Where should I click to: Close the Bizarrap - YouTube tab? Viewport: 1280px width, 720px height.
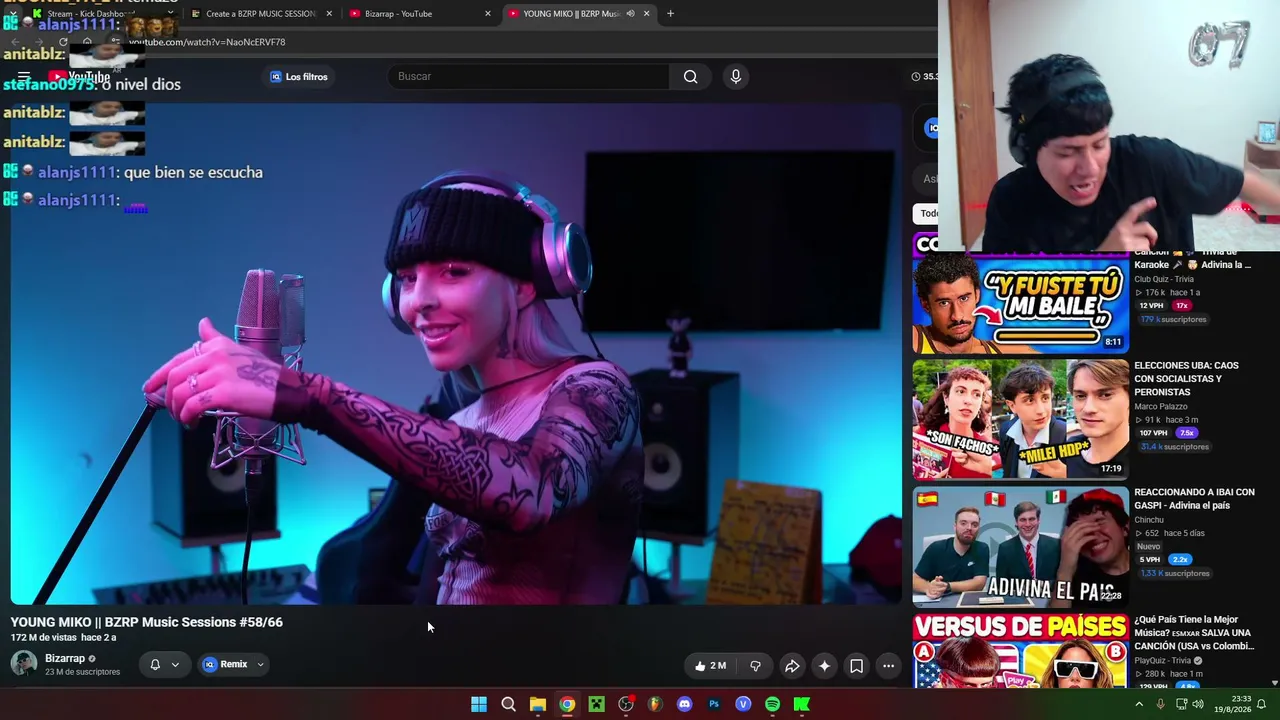click(488, 14)
